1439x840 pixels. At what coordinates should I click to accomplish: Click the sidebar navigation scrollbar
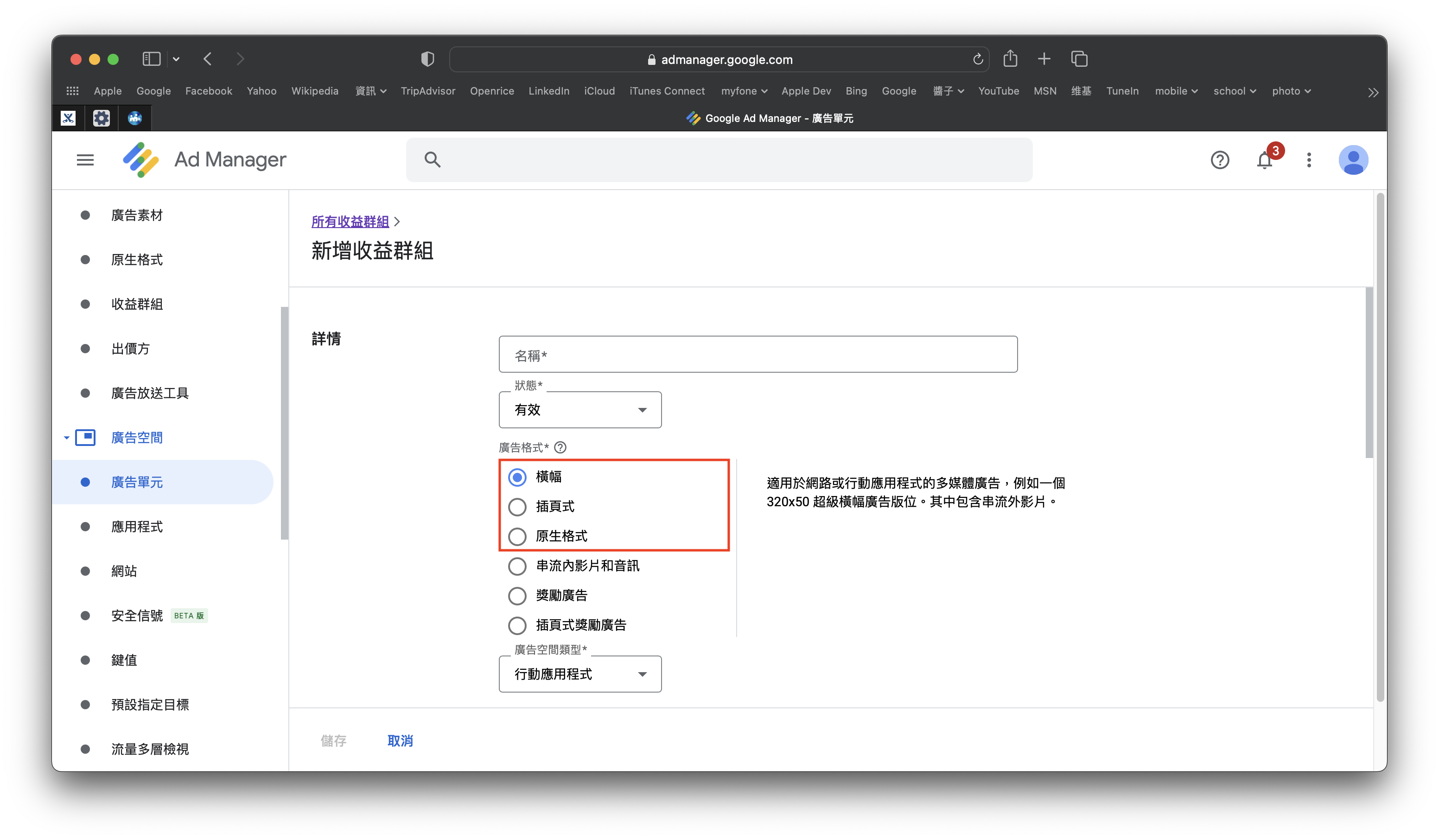pyautogui.click(x=284, y=423)
